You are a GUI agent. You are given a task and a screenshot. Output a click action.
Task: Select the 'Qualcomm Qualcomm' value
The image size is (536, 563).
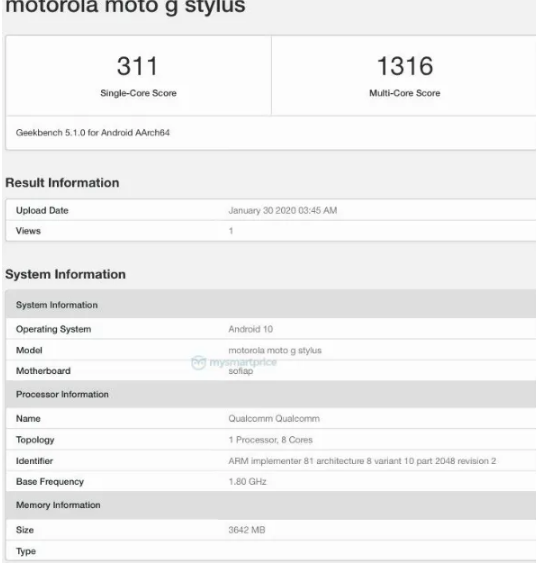(274, 418)
